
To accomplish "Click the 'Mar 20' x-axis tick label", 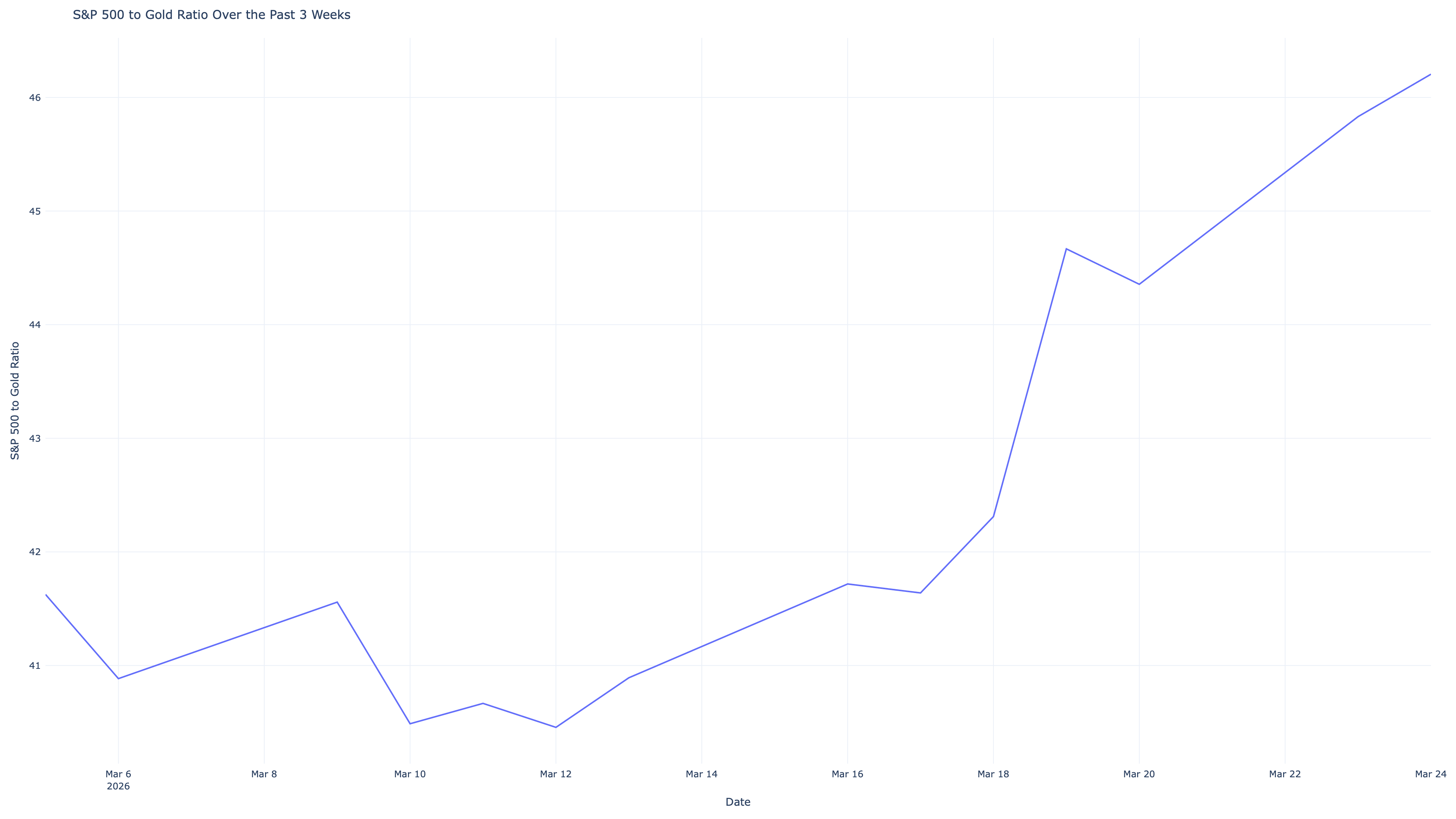I will click(1139, 774).
